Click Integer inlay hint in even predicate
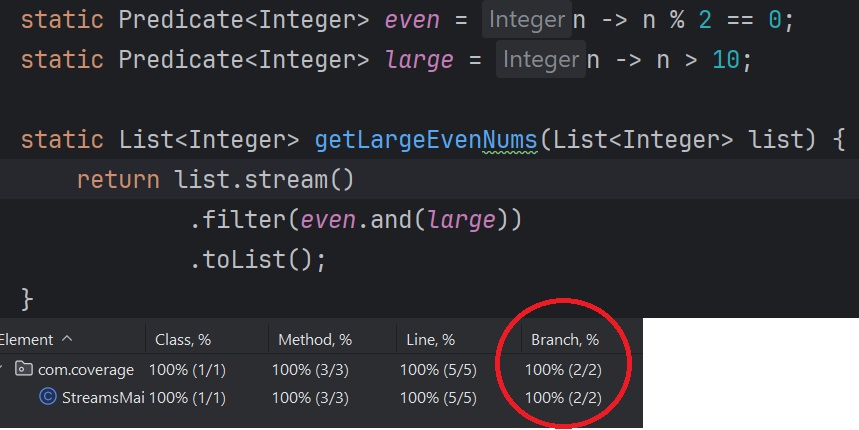 526,19
